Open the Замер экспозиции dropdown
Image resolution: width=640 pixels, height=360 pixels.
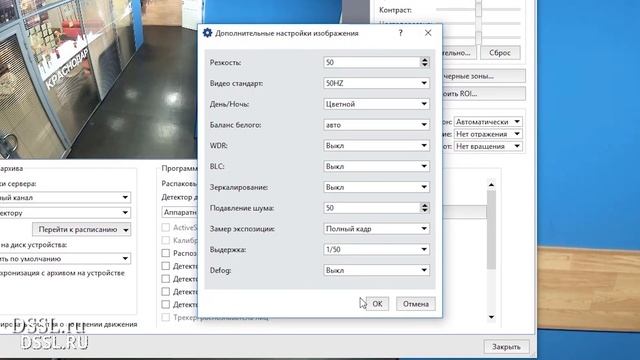376,229
